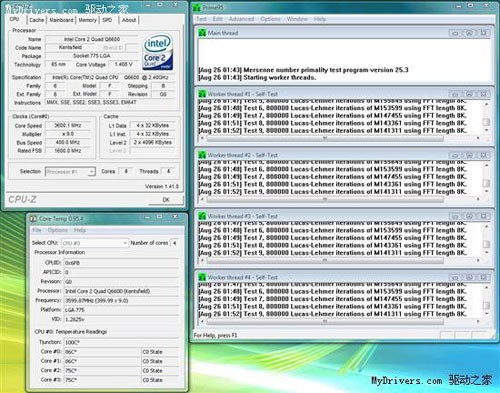Click the Prime95 title bar icon
The width and height of the screenshot is (500, 393).
click(197, 7)
